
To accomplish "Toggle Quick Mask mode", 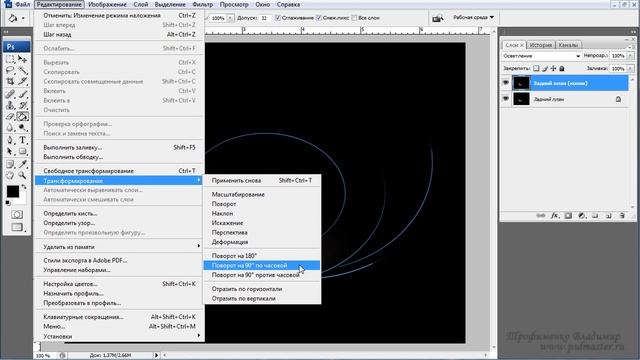I will [17, 214].
